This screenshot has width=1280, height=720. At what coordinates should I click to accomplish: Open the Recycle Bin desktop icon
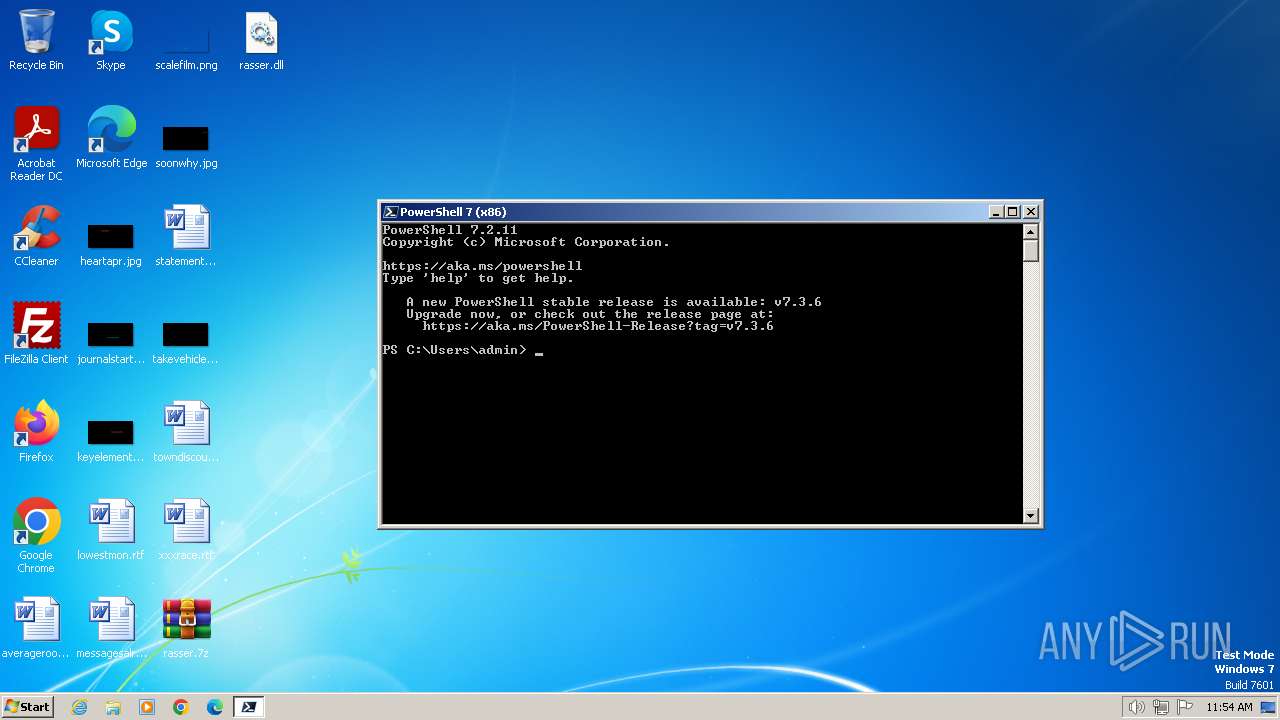click(36, 40)
